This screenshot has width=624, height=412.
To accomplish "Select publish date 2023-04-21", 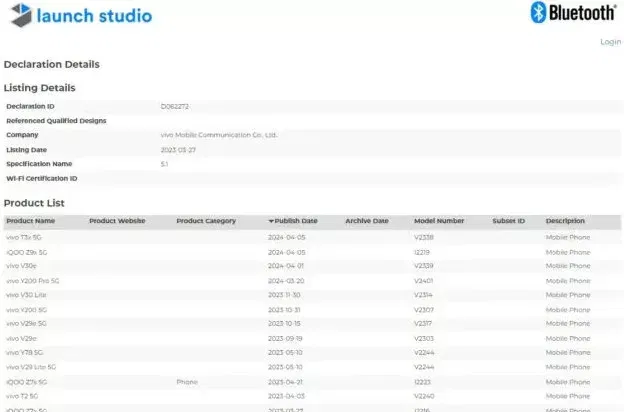I will pyautogui.click(x=285, y=382).
